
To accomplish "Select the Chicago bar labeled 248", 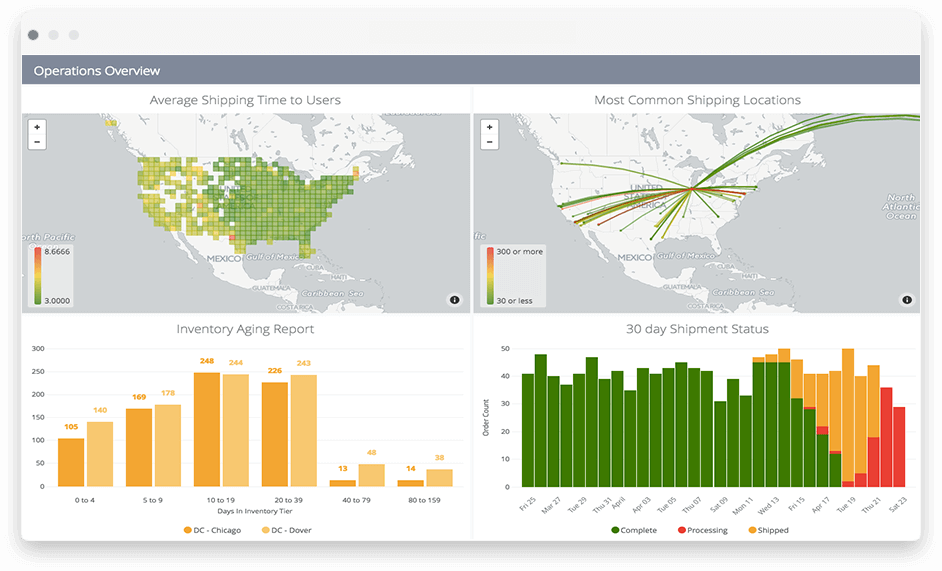I will click(x=207, y=429).
